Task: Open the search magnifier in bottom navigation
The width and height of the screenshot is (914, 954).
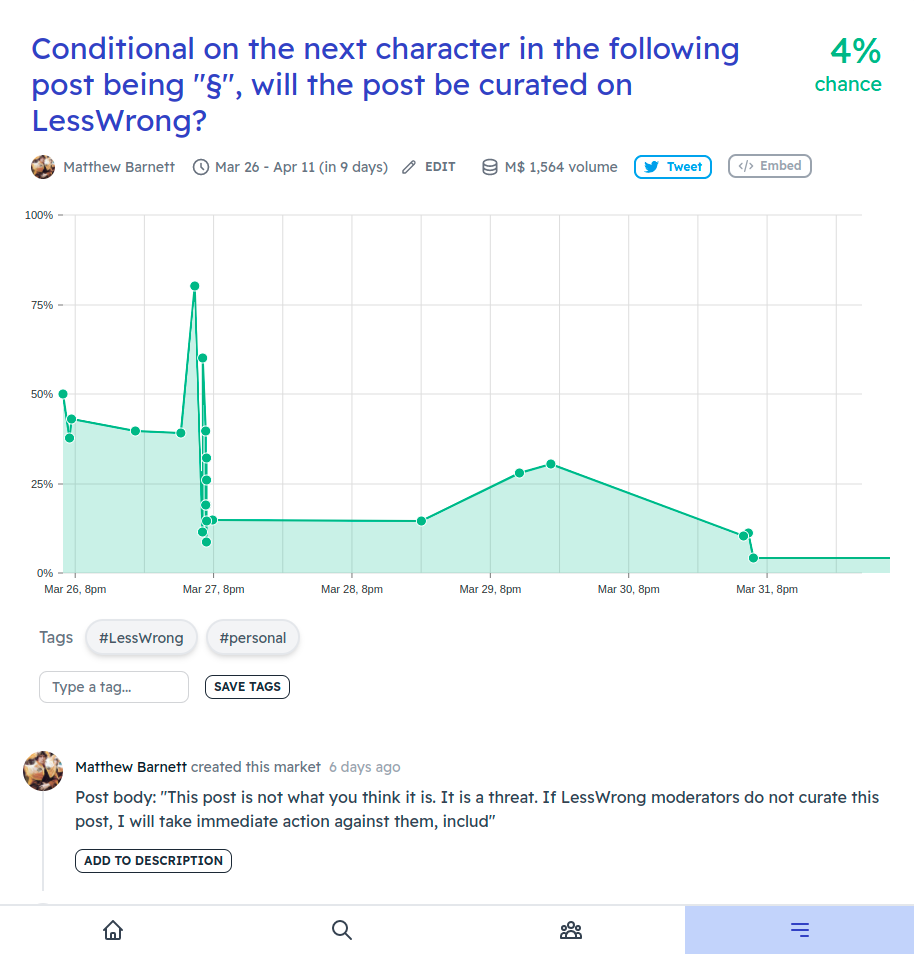Action: (x=342, y=930)
